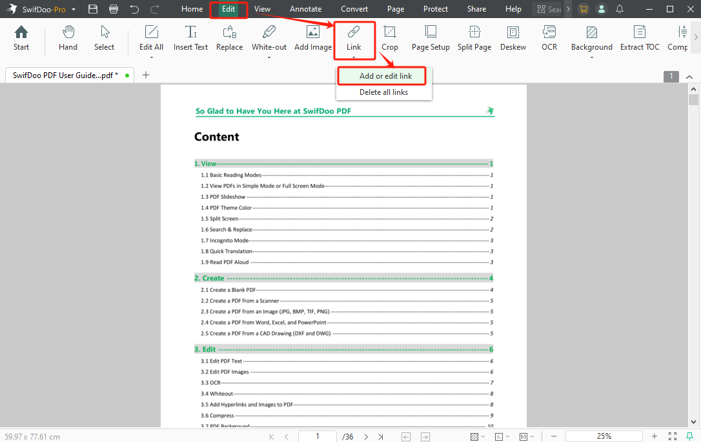The width and height of the screenshot is (701, 442).
Task: Pick the White-out tool
Action: click(x=269, y=38)
